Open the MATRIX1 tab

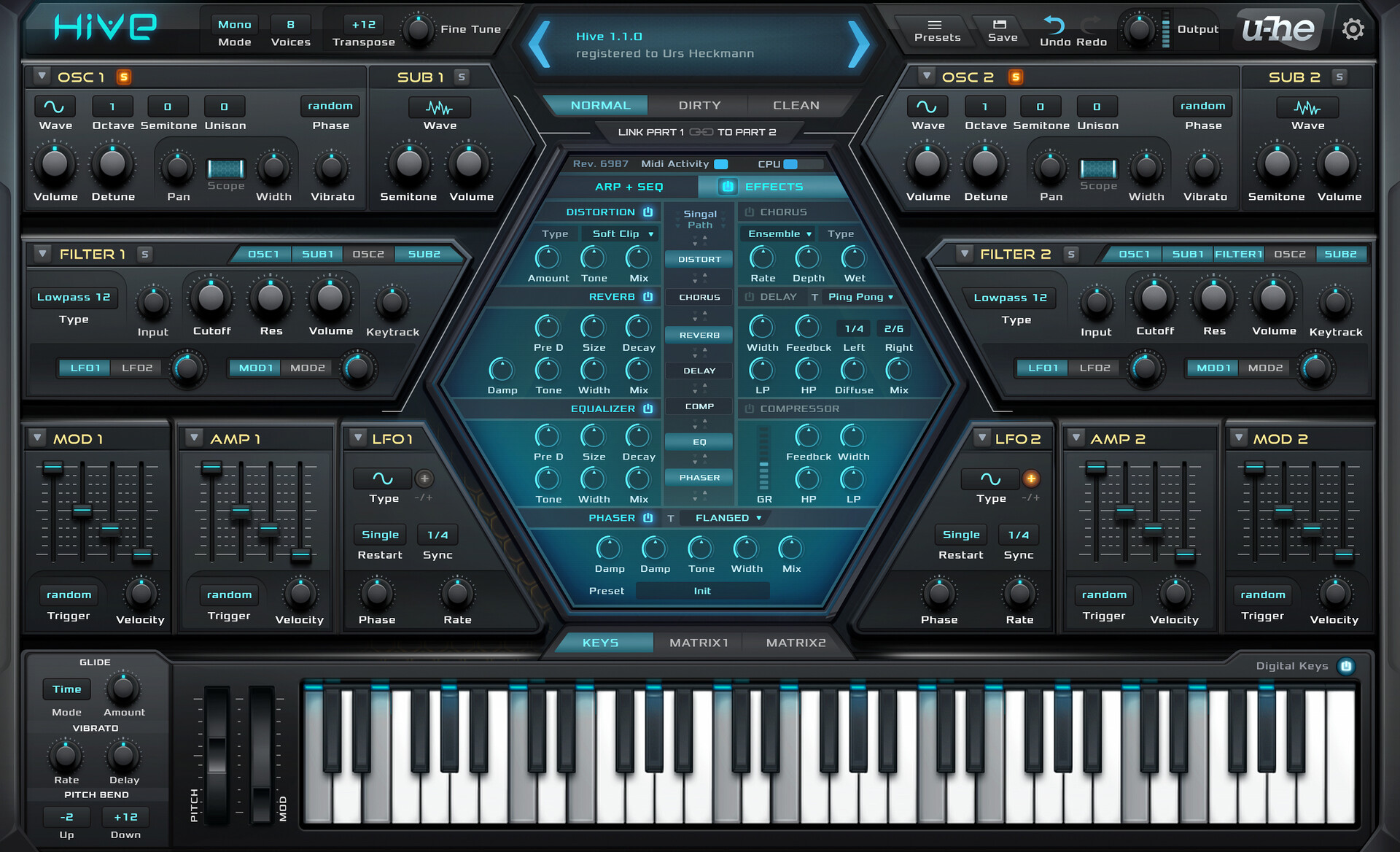click(x=699, y=643)
